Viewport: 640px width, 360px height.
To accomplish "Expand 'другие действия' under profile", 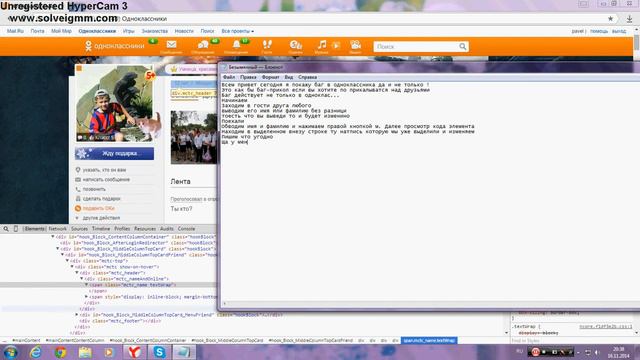I will pos(101,218).
